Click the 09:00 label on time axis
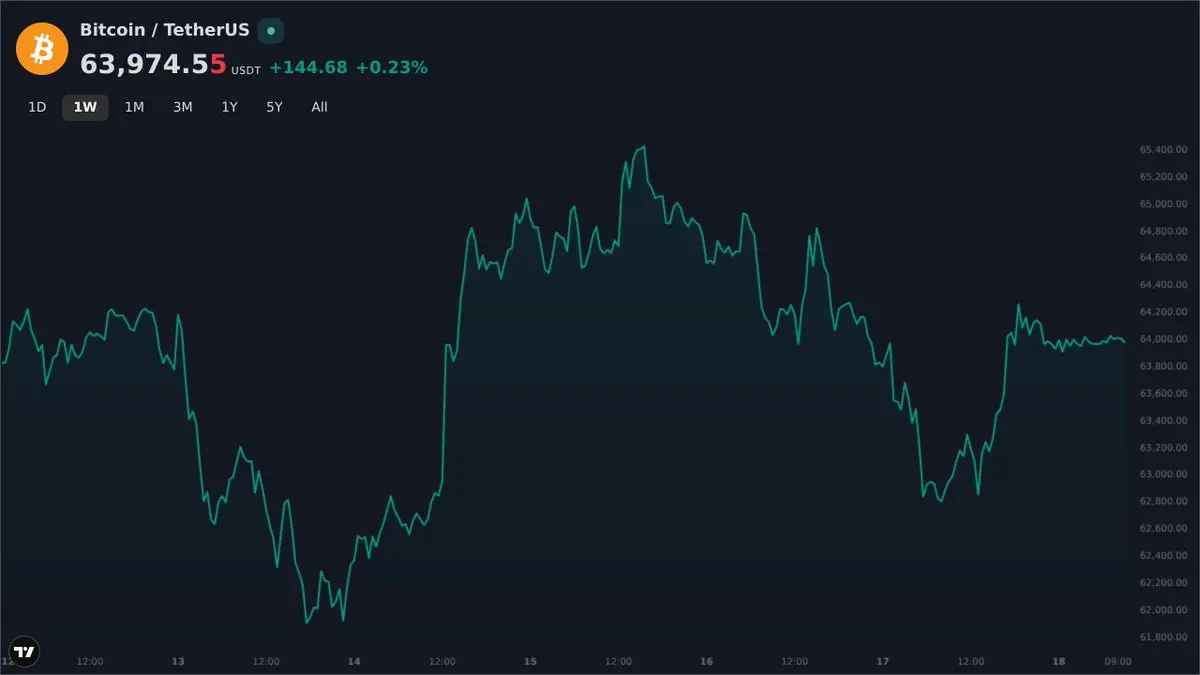 point(1118,661)
